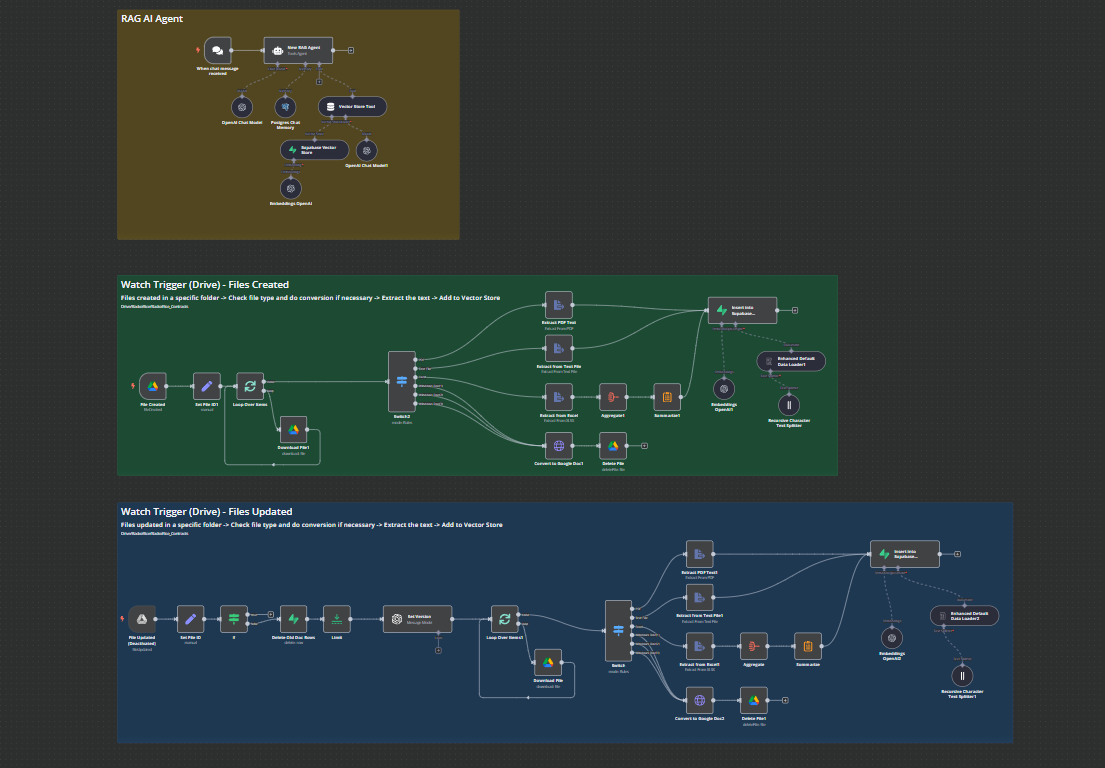1105x768 pixels.
Task: Open the Delete Old Doc Rows node
Action: pos(294,619)
